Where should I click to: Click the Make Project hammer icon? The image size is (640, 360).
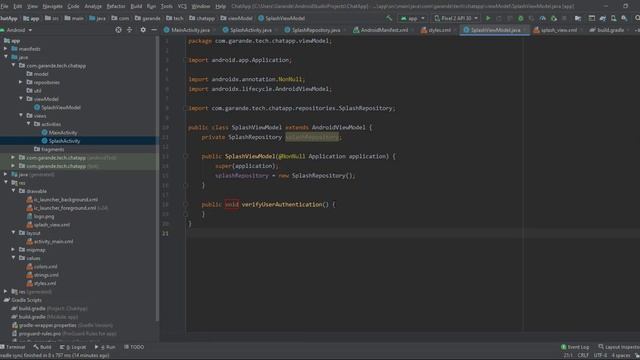coord(389,18)
